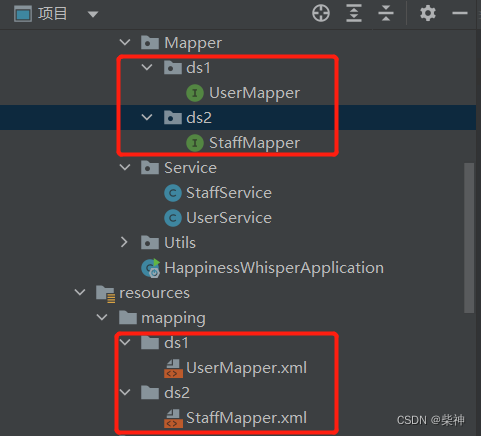Collapse the resources folder
The height and width of the screenshot is (436, 481).
click(x=80, y=292)
